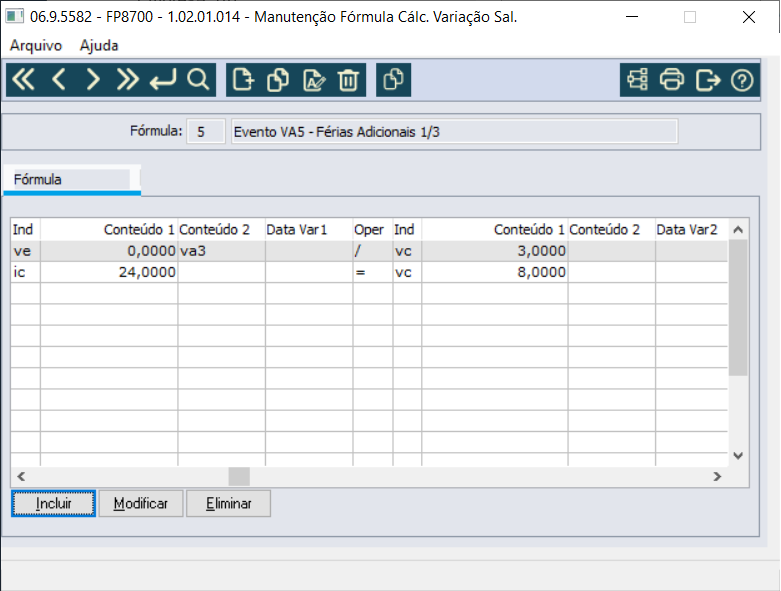Click the horizontal scrollbar right arrow
This screenshot has width=781, height=591.
coord(717,476)
